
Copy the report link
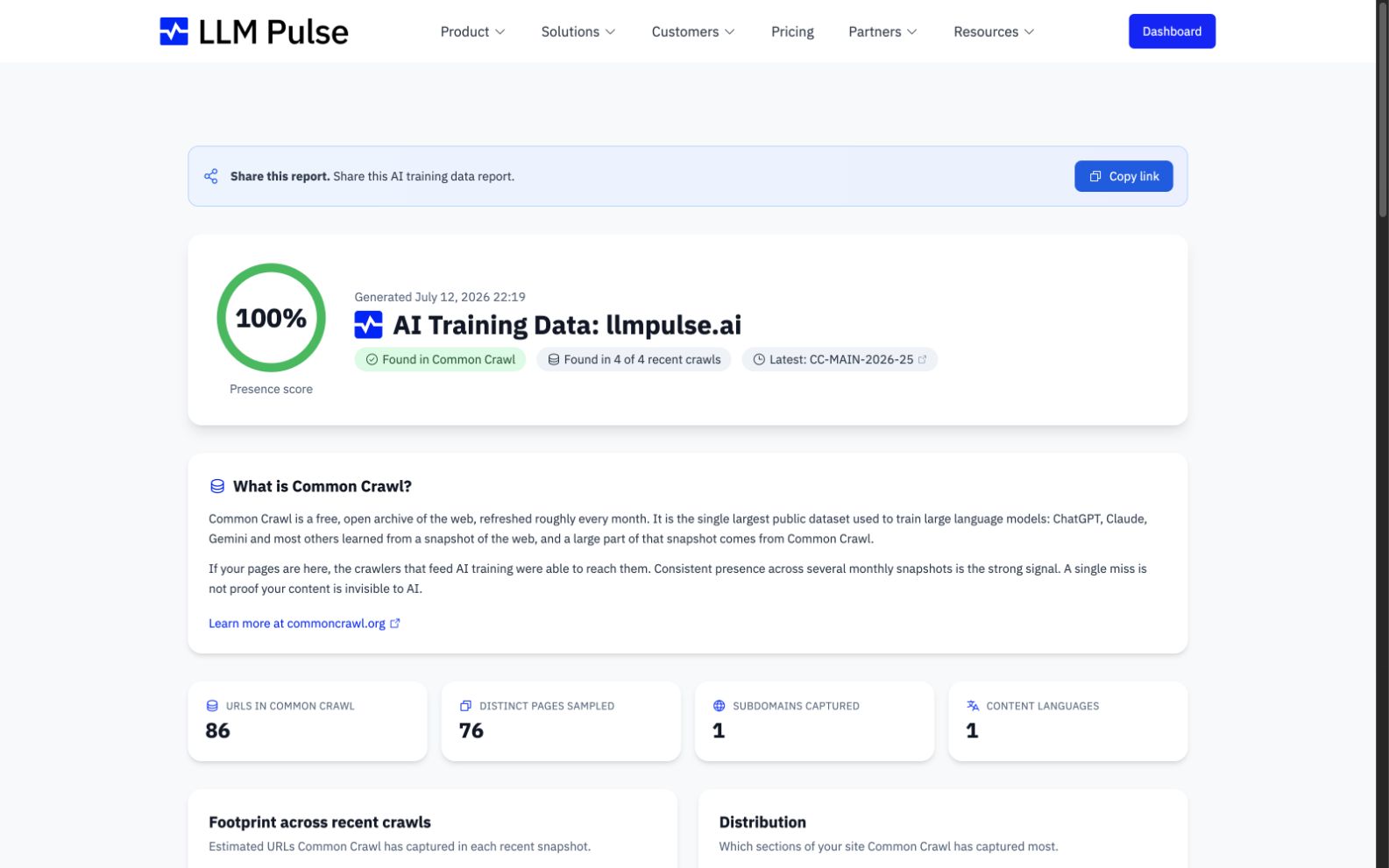click(x=1123, y=176)
